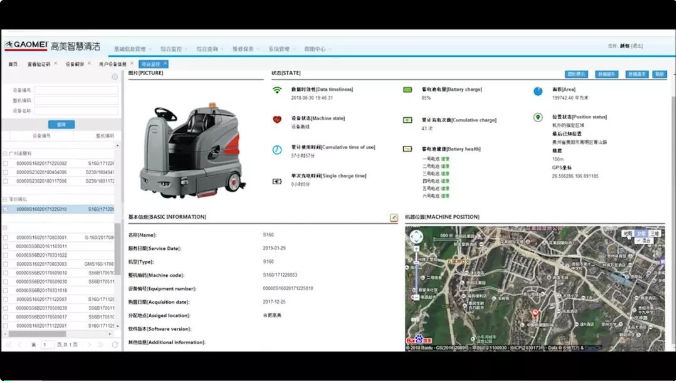
Task: Sort by the 设备编号 column header
Action: point(41,135)
